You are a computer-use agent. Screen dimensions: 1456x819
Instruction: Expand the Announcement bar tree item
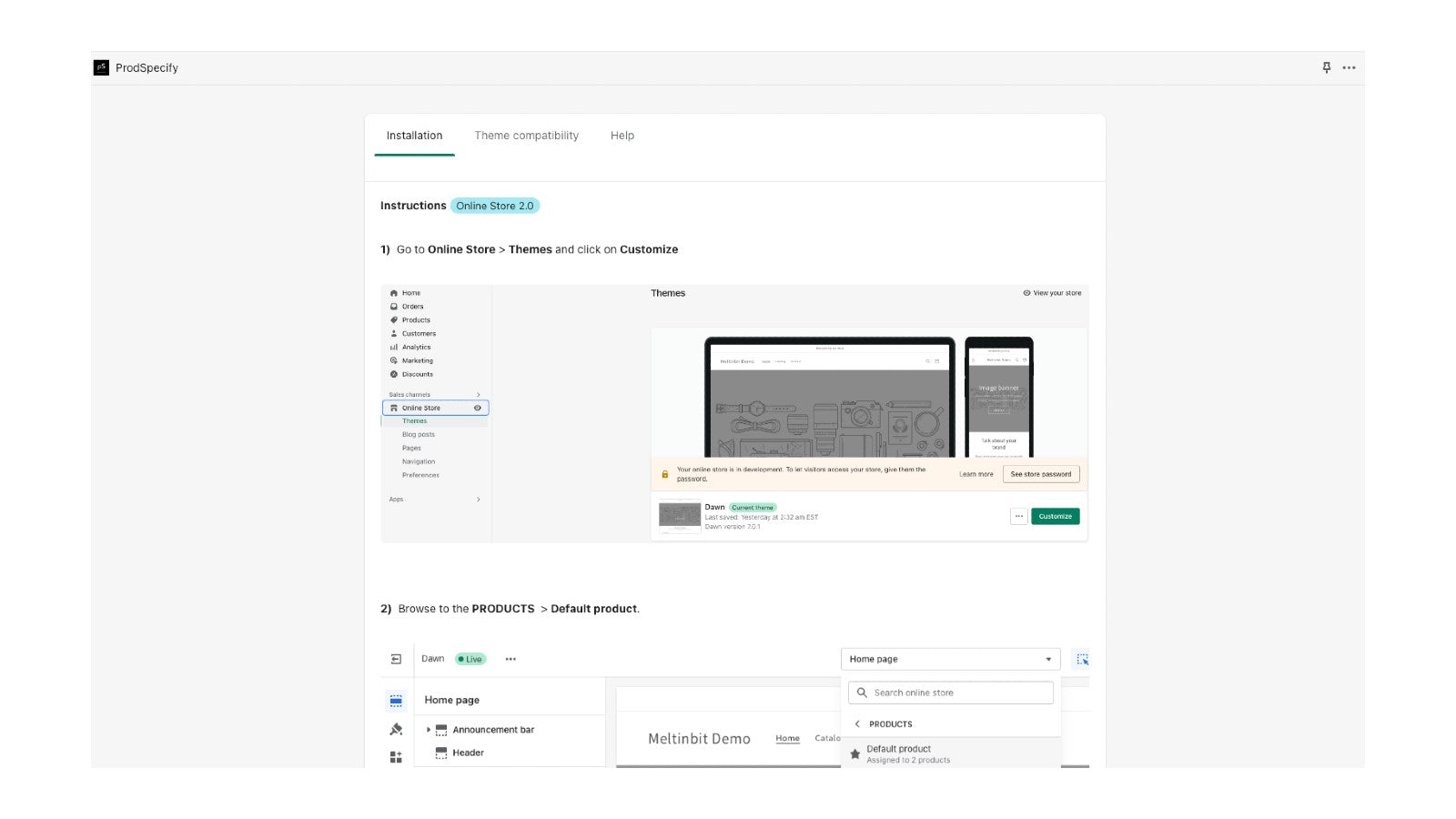[430, 729]
